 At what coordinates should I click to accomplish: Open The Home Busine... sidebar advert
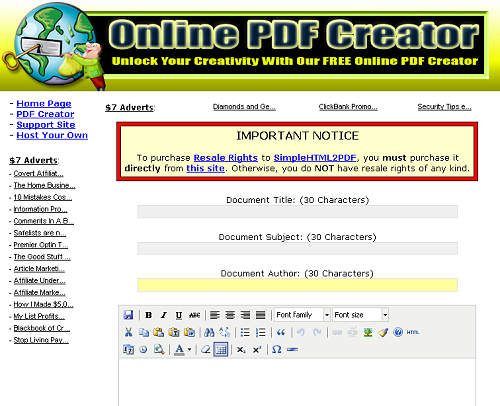[44, 185]
